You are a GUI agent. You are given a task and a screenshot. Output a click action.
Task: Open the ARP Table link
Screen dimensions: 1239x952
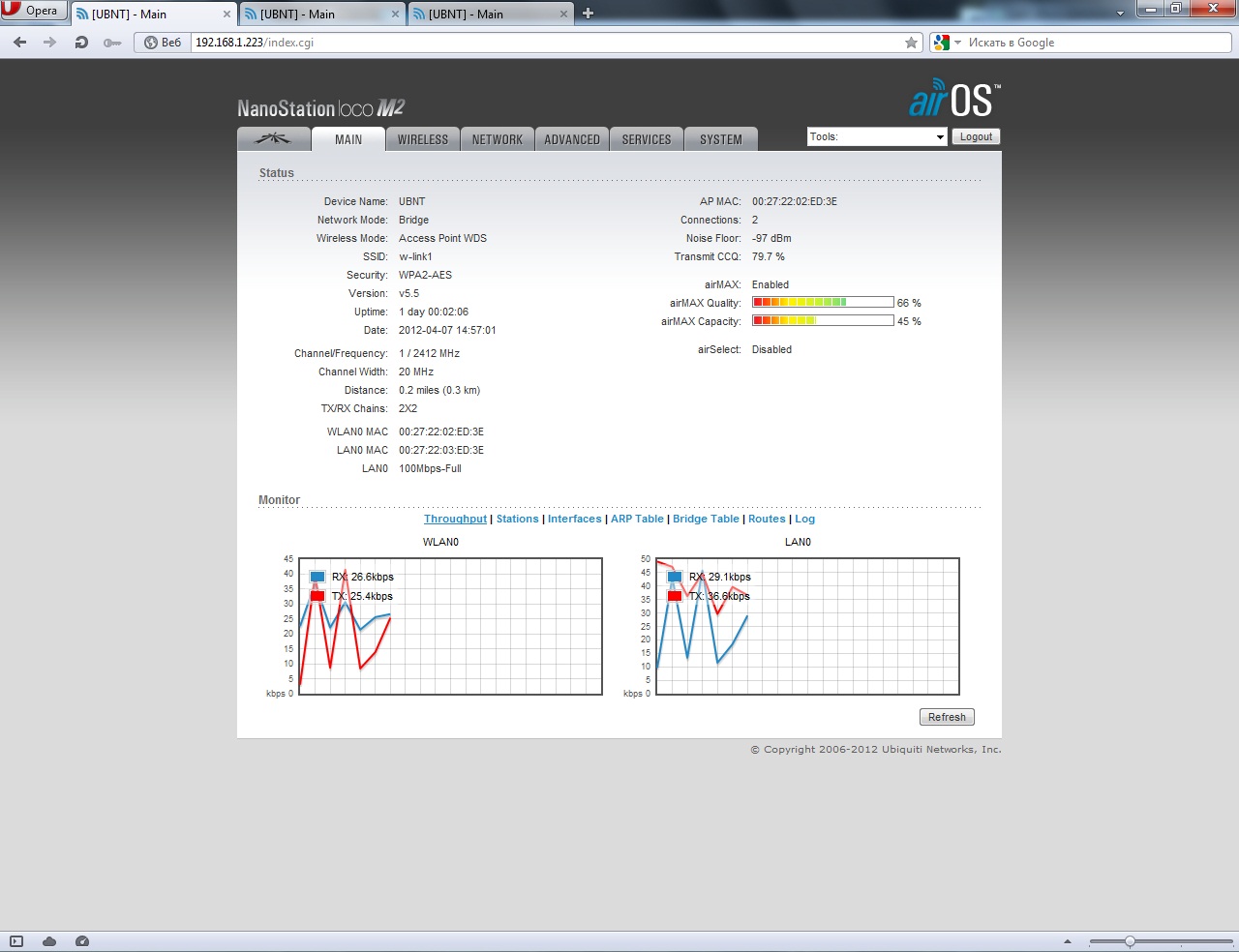pyautogui.click(x=637, y=520)
